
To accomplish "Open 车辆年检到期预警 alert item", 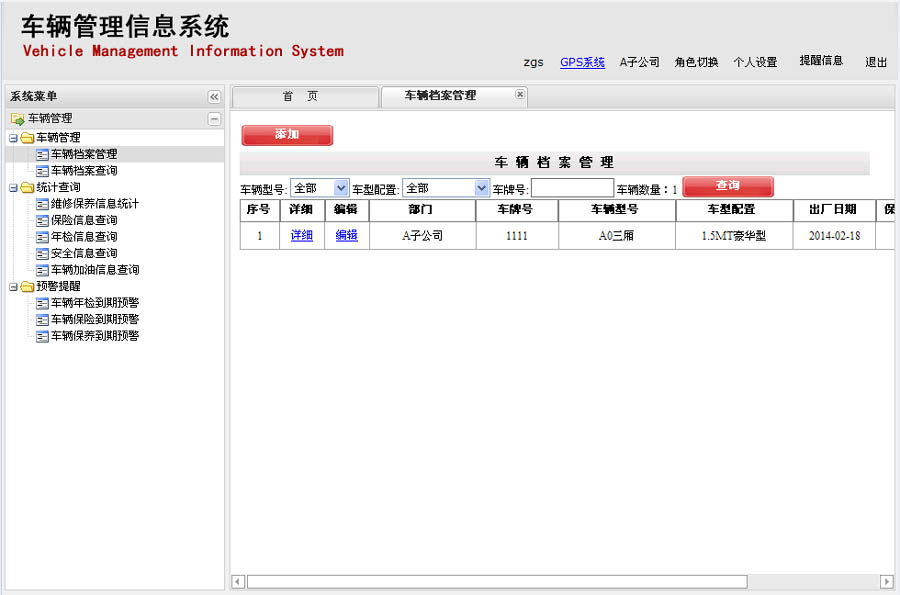I will pyautogui.click(x=94, y=303).
